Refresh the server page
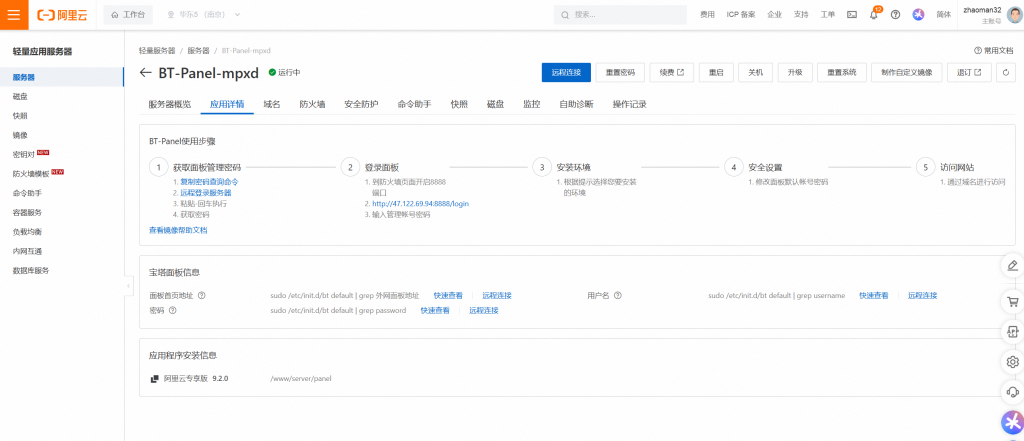Viewport: 1024px width, 441px height. (x=1006, y=73)
